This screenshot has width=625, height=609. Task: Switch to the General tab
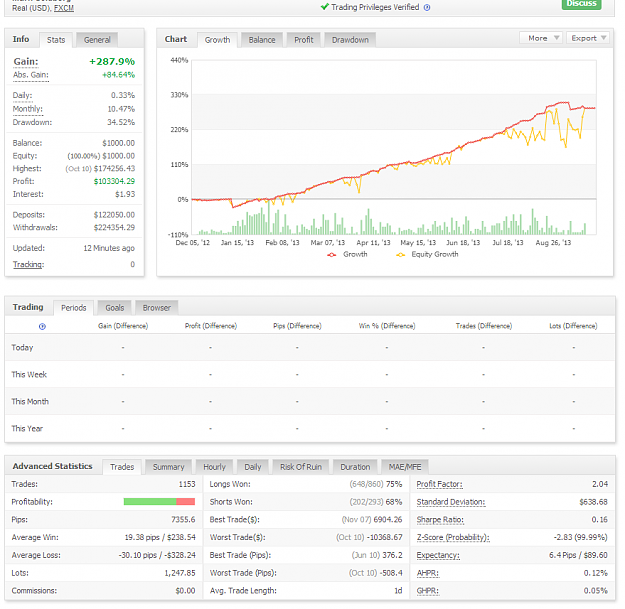click(97, 40)
